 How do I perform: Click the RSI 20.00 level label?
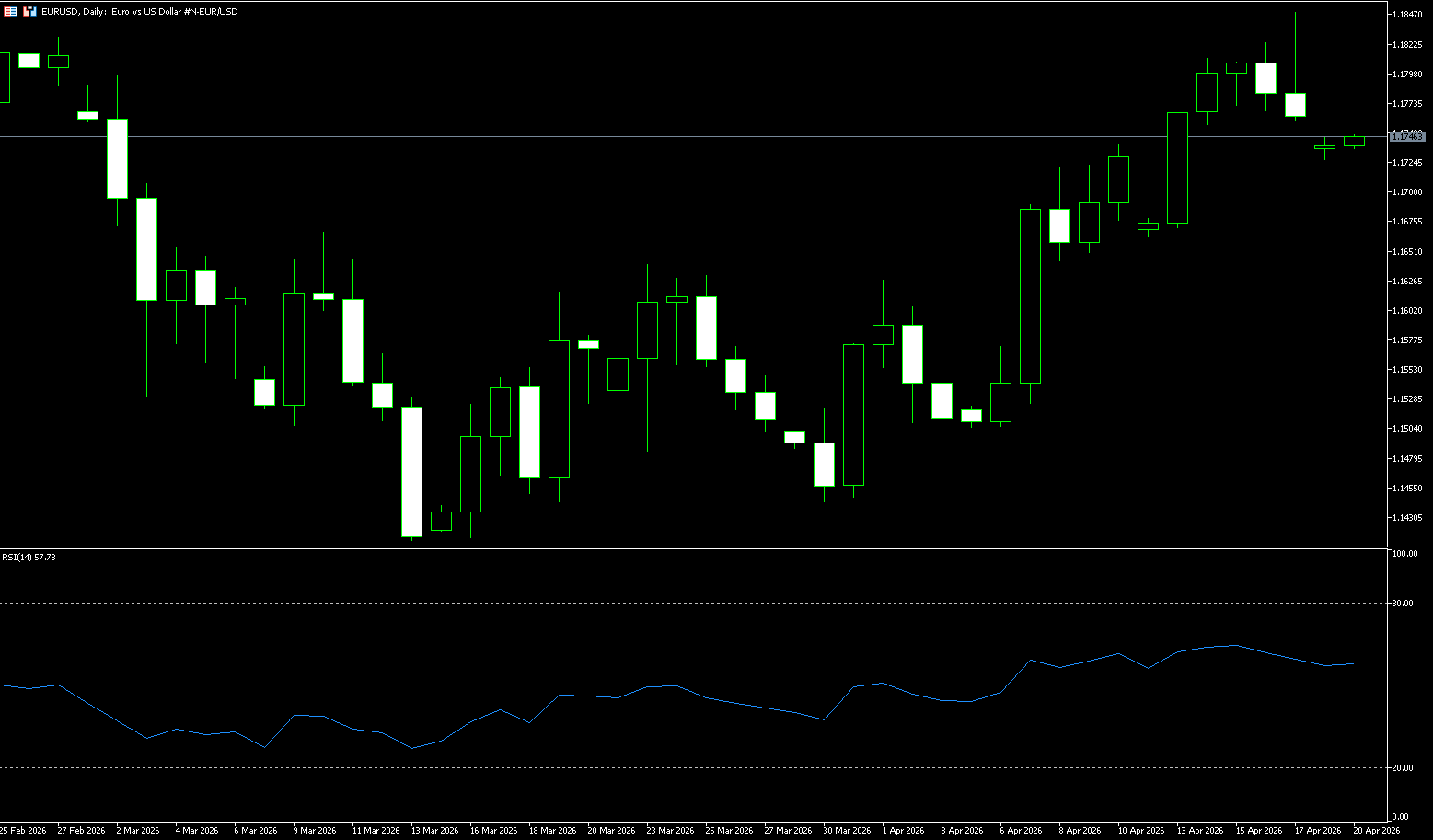1403,767
